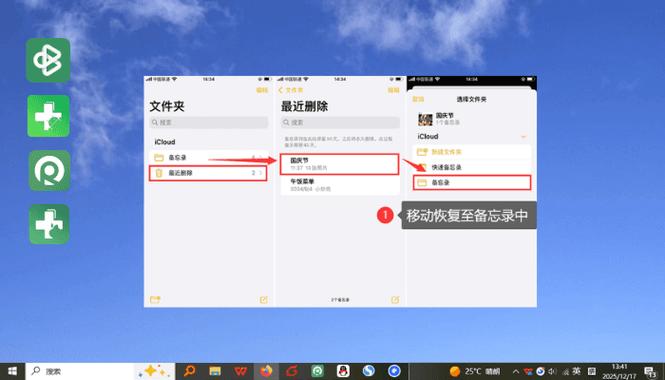Open the 25°C 晴朗 weather widget
Viewport: 665px width, 380px height.
(x=475, y=372)
